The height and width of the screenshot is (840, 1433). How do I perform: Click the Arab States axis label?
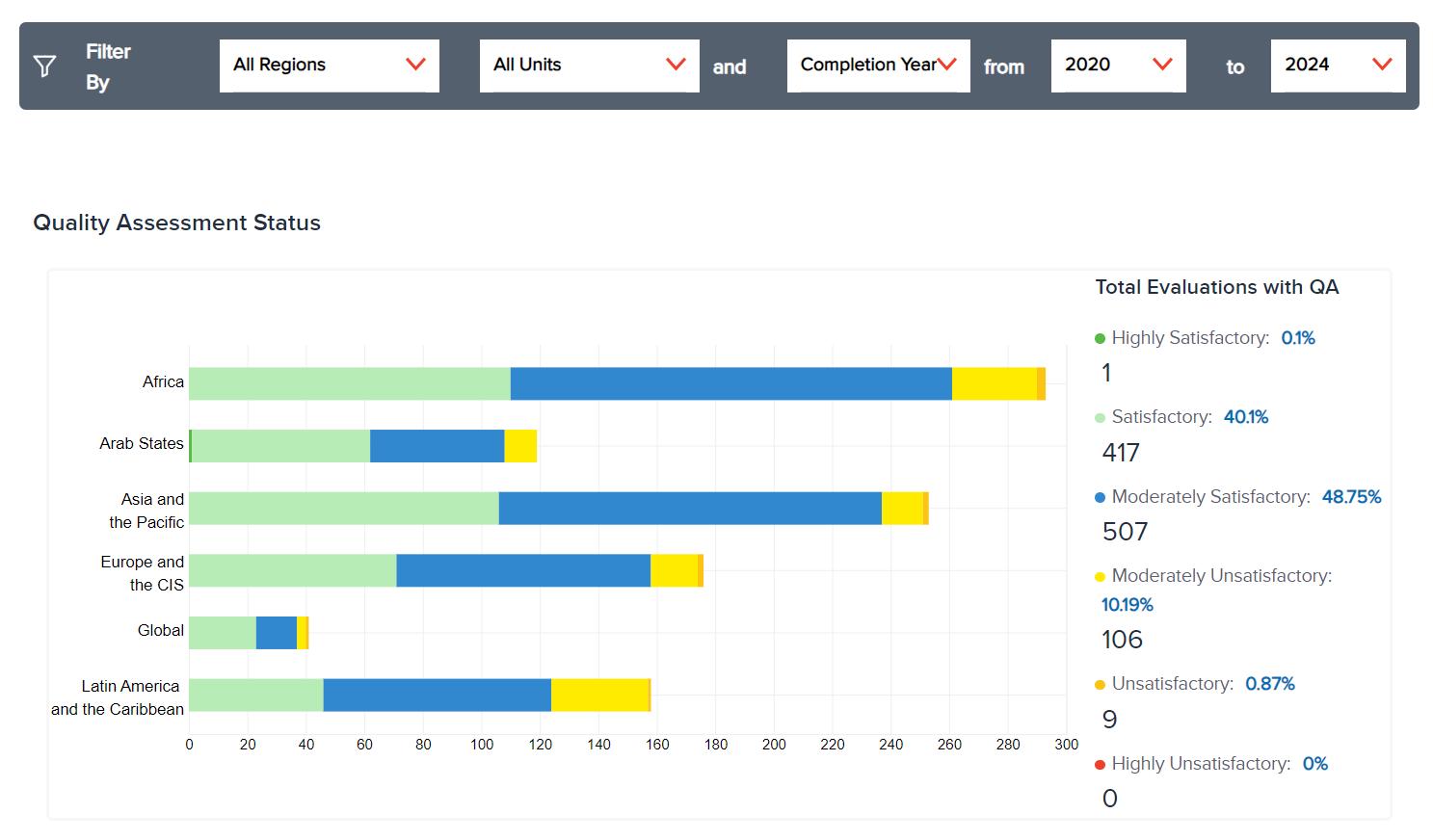tap(142, 444)
